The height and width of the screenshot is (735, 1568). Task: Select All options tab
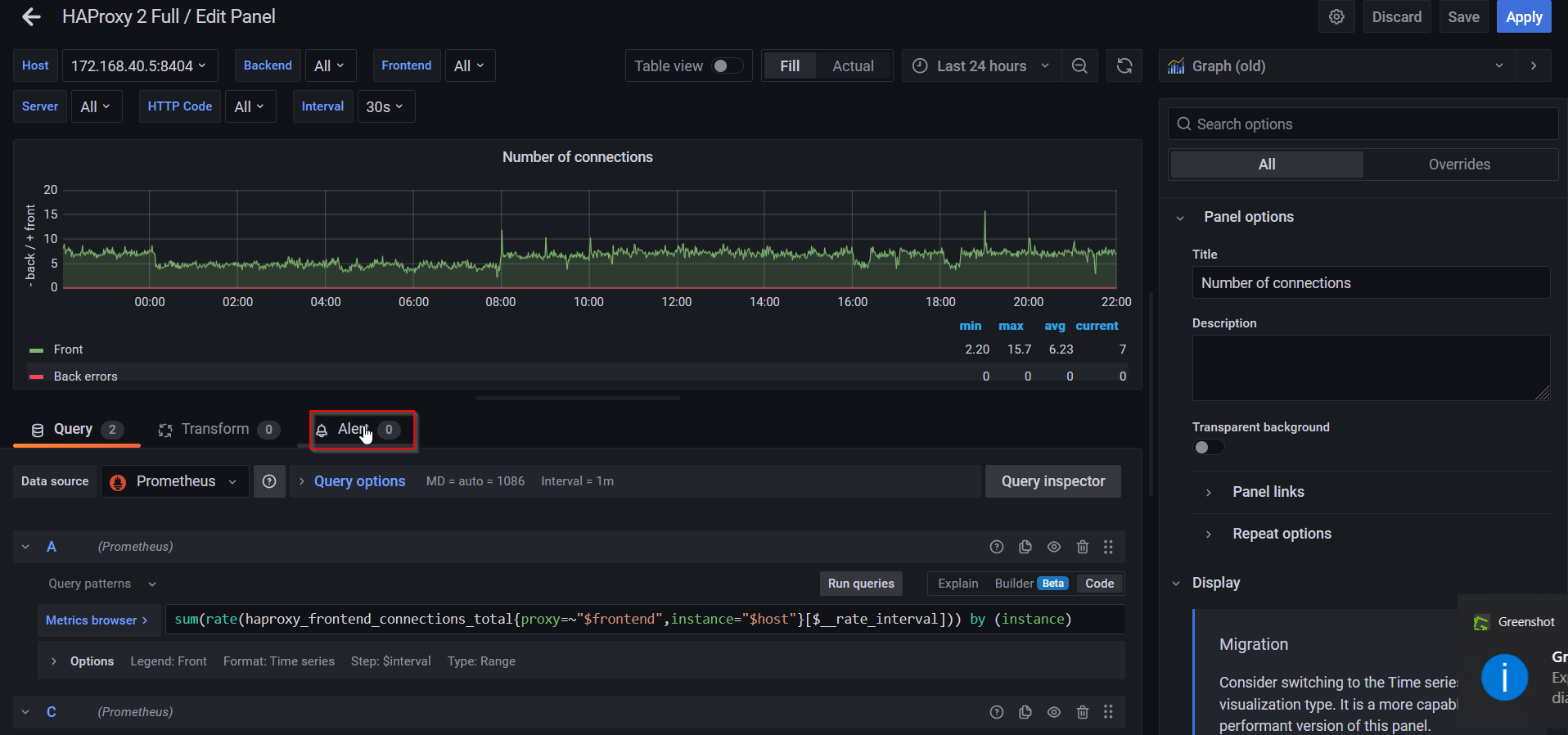click(1267, 164)
